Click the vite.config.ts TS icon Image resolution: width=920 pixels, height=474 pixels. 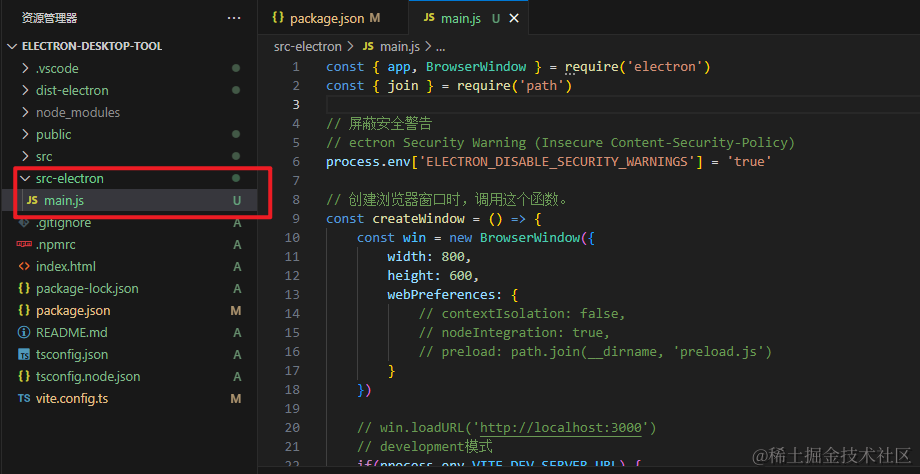point(24,399)
